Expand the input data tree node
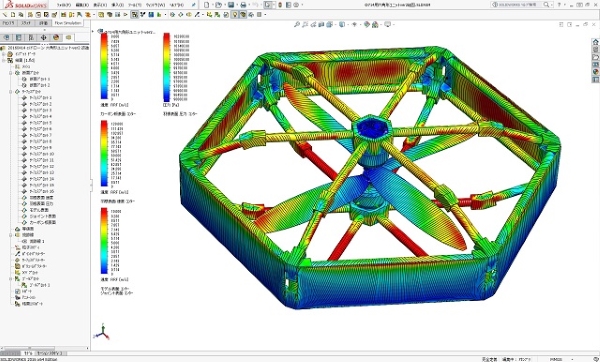Screen dimensions: 600x362 coord(4,54)
